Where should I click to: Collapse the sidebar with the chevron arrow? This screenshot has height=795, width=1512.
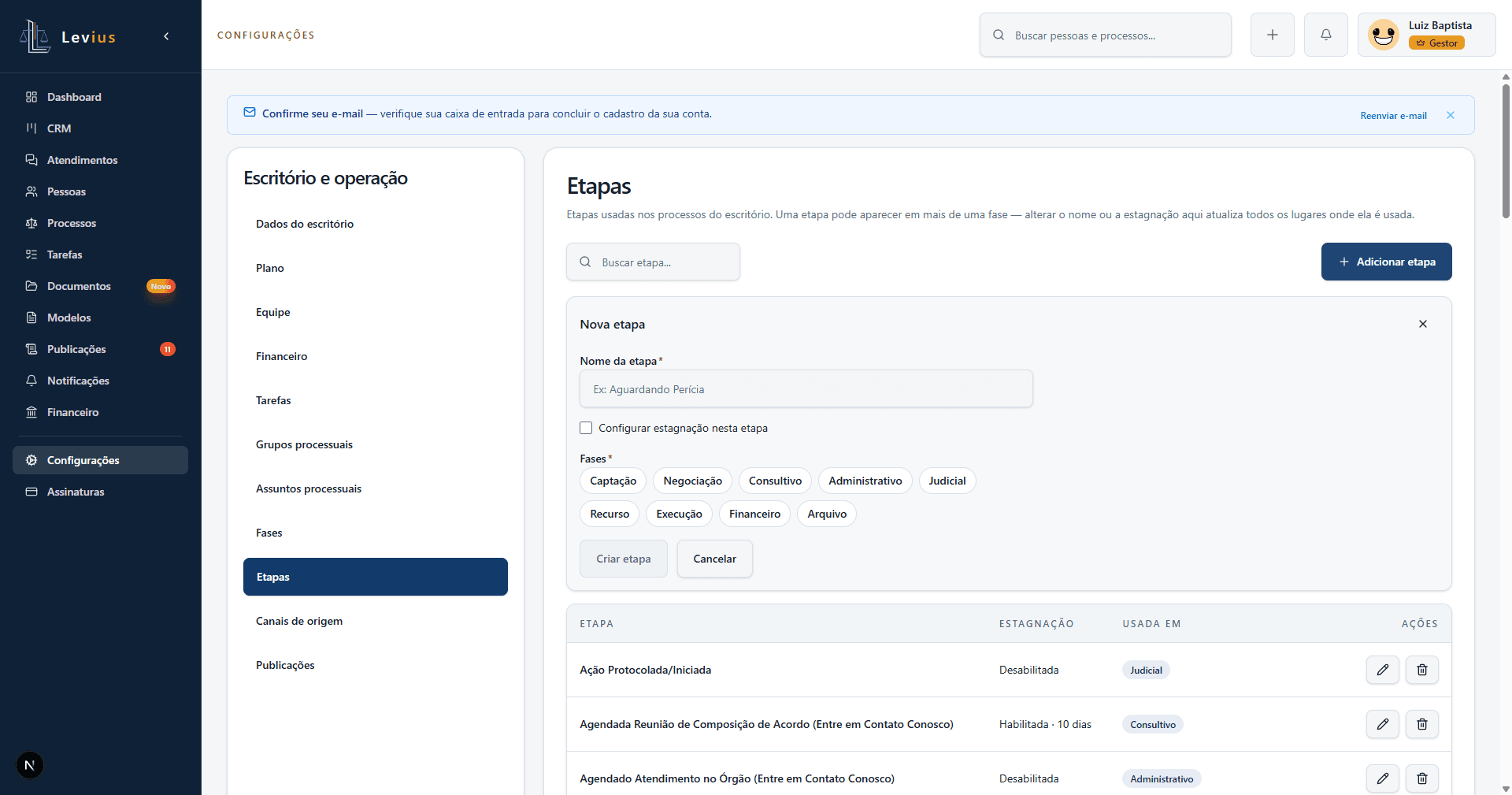coord(166,36)
